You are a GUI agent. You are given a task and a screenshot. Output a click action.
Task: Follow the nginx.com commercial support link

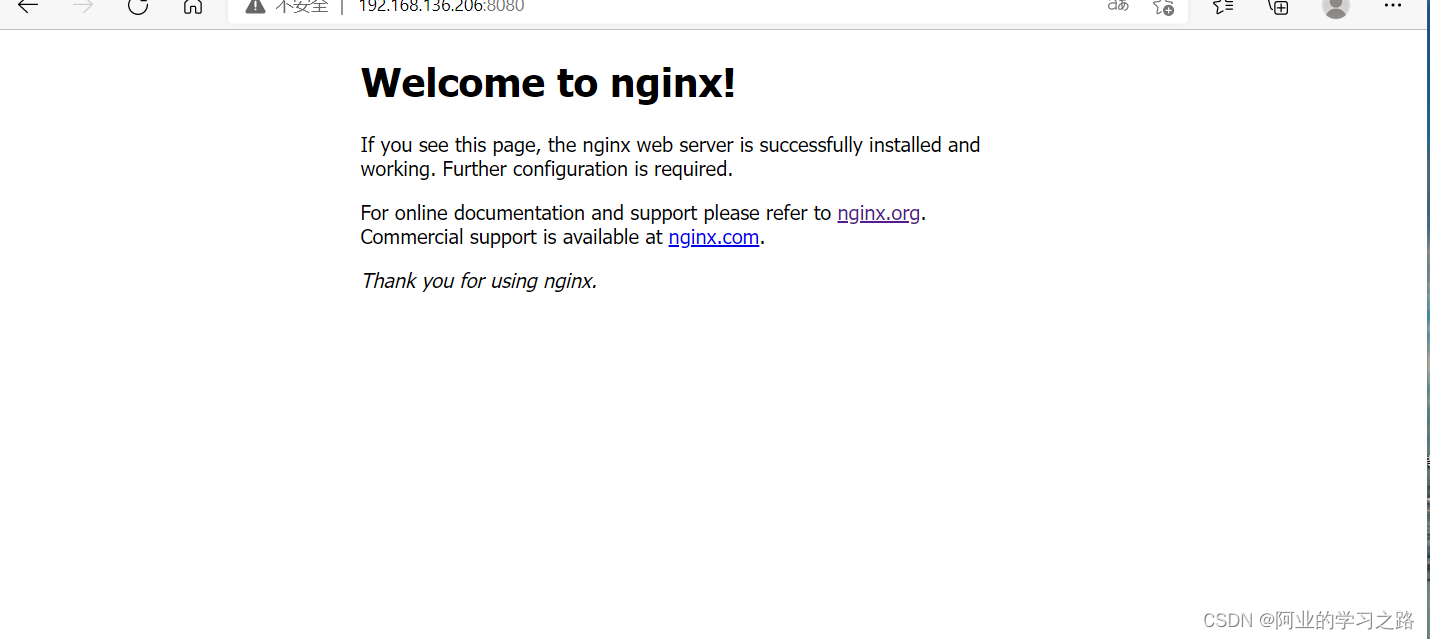click(x=714, y=237)
